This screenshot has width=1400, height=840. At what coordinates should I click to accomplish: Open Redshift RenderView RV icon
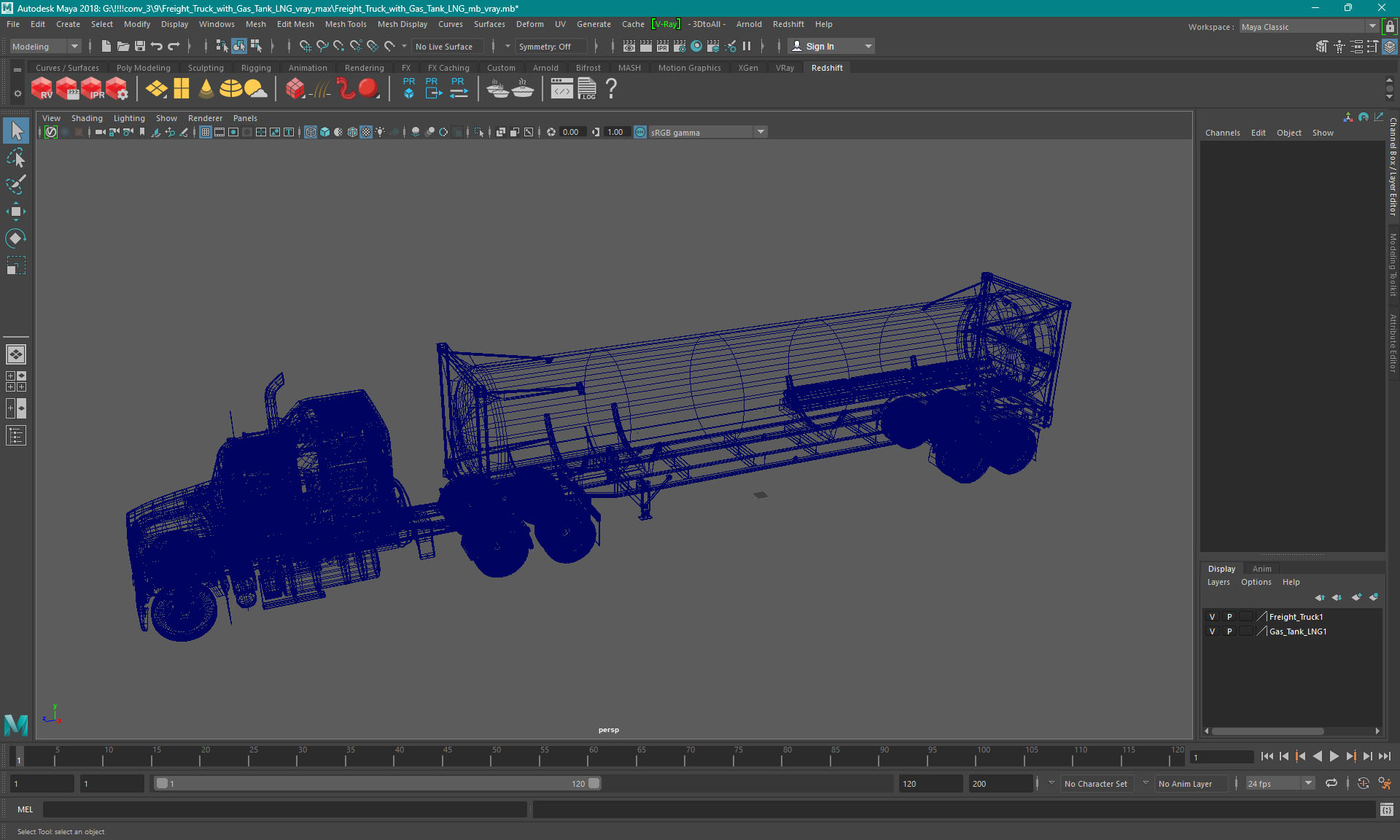[x=42, y=89]
